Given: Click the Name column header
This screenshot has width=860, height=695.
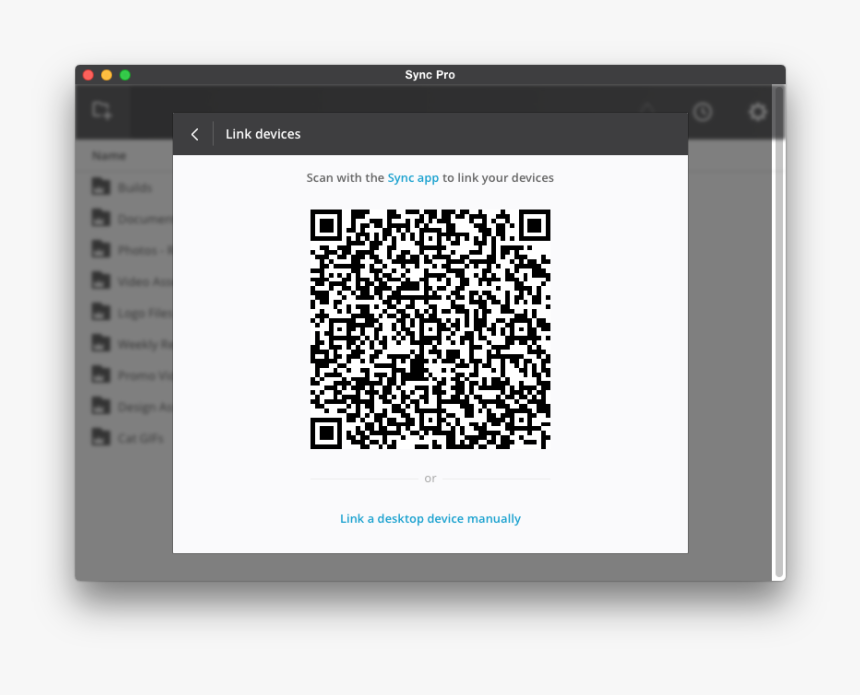Looking at the screenshot, I should [x=109, y=156].
